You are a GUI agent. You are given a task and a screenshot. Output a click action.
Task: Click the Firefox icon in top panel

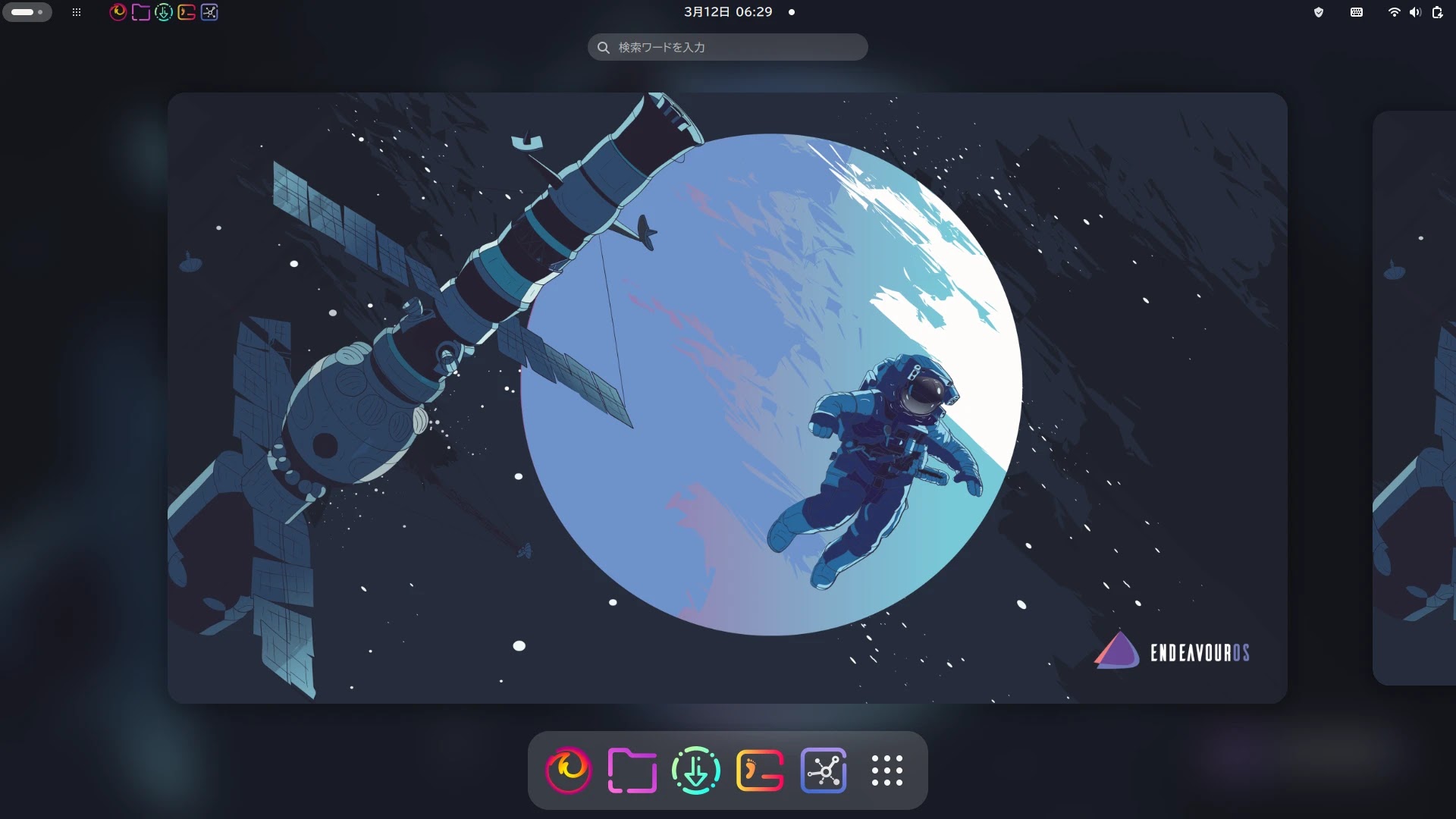tap(118, 12)
